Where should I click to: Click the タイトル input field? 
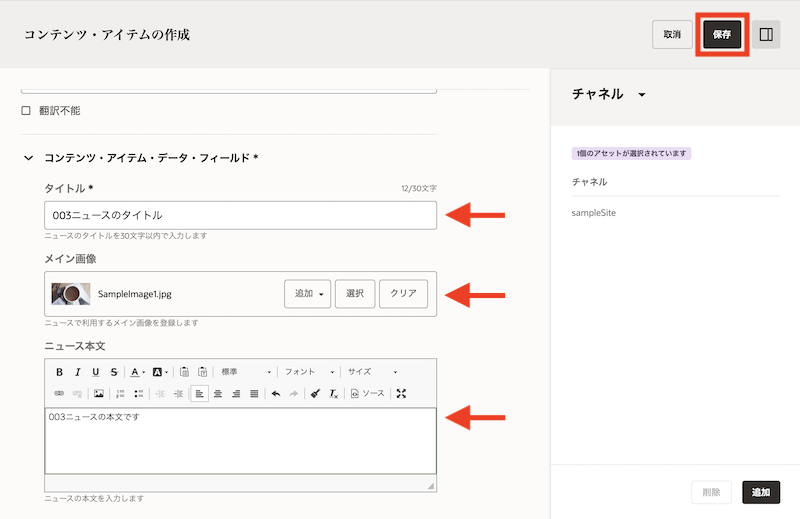pyautogui.click(x=240, y=215)
